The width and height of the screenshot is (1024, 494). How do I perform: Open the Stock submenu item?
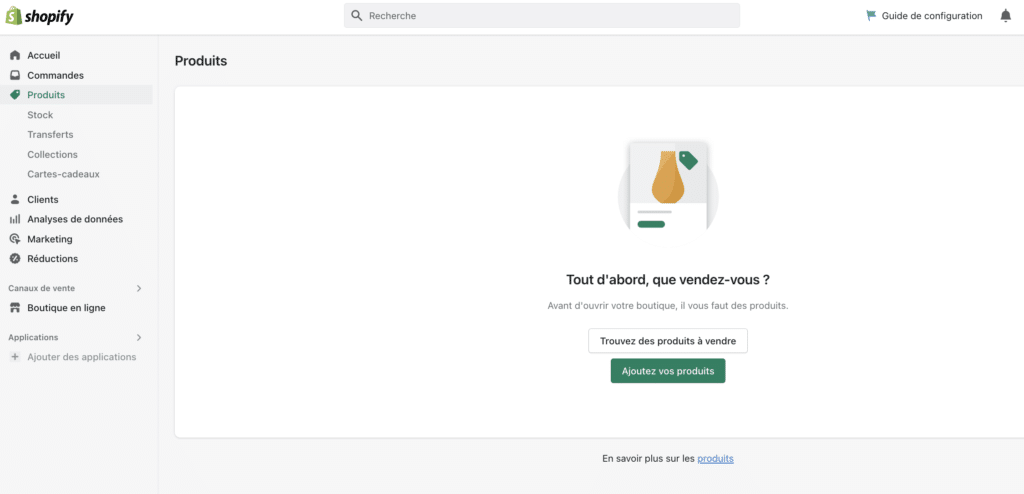click(40, 115)
